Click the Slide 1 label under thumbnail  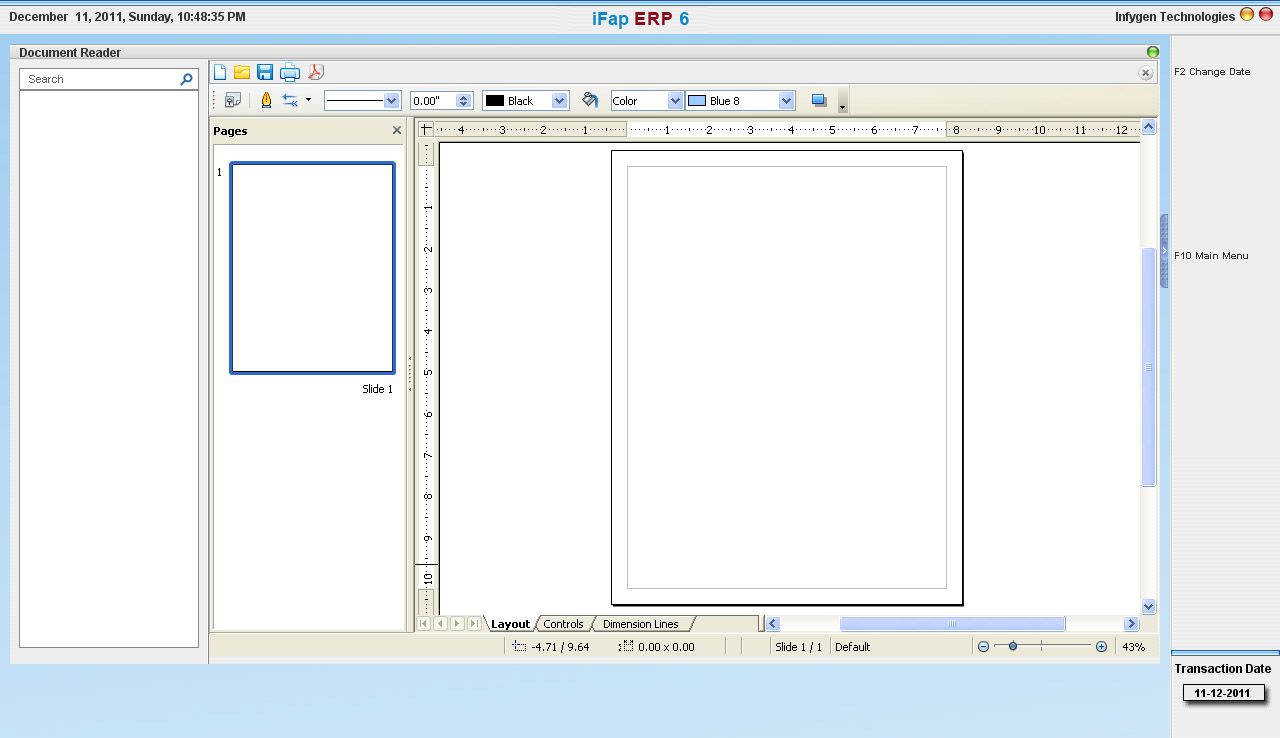377,389
